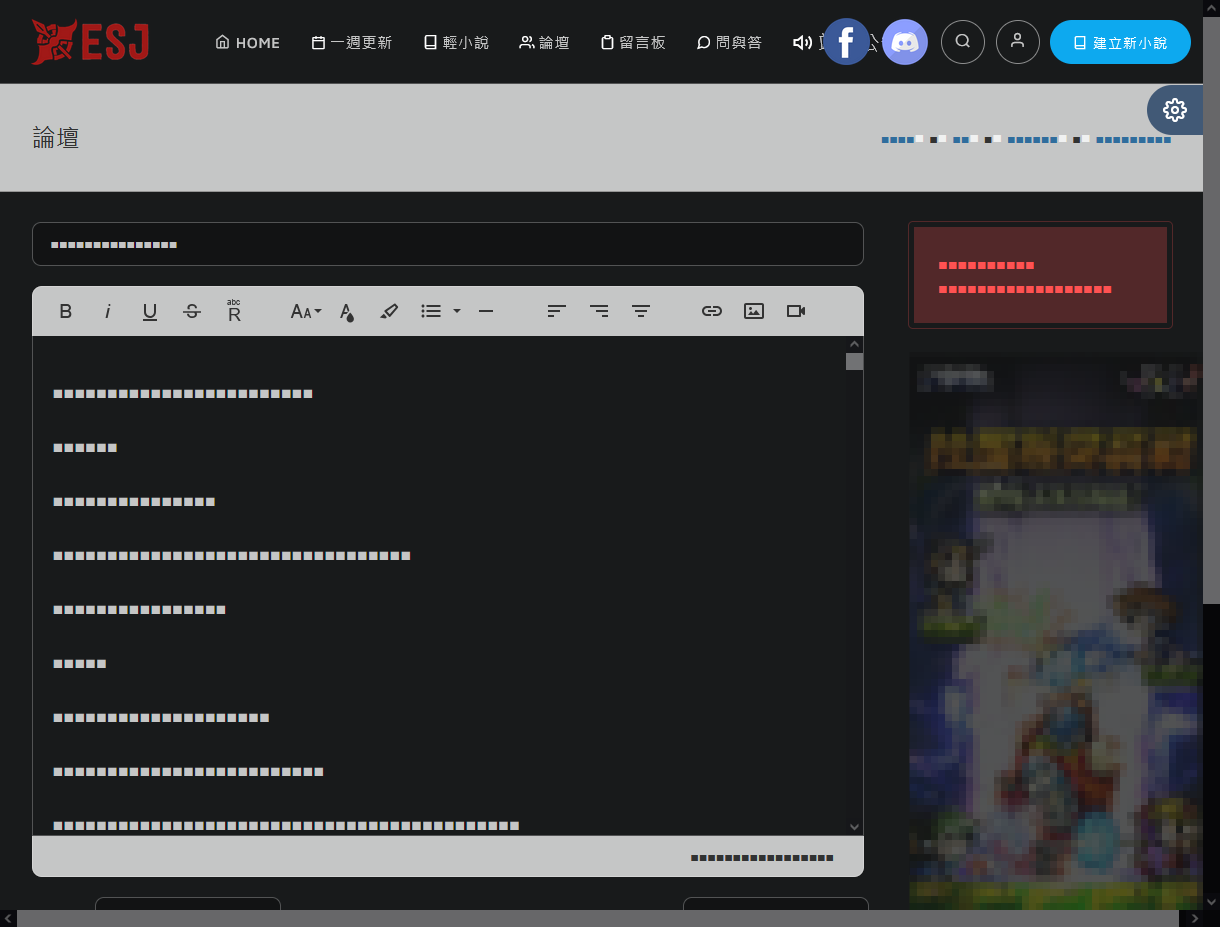Open the font size dropdown

[x=305, y=311]
